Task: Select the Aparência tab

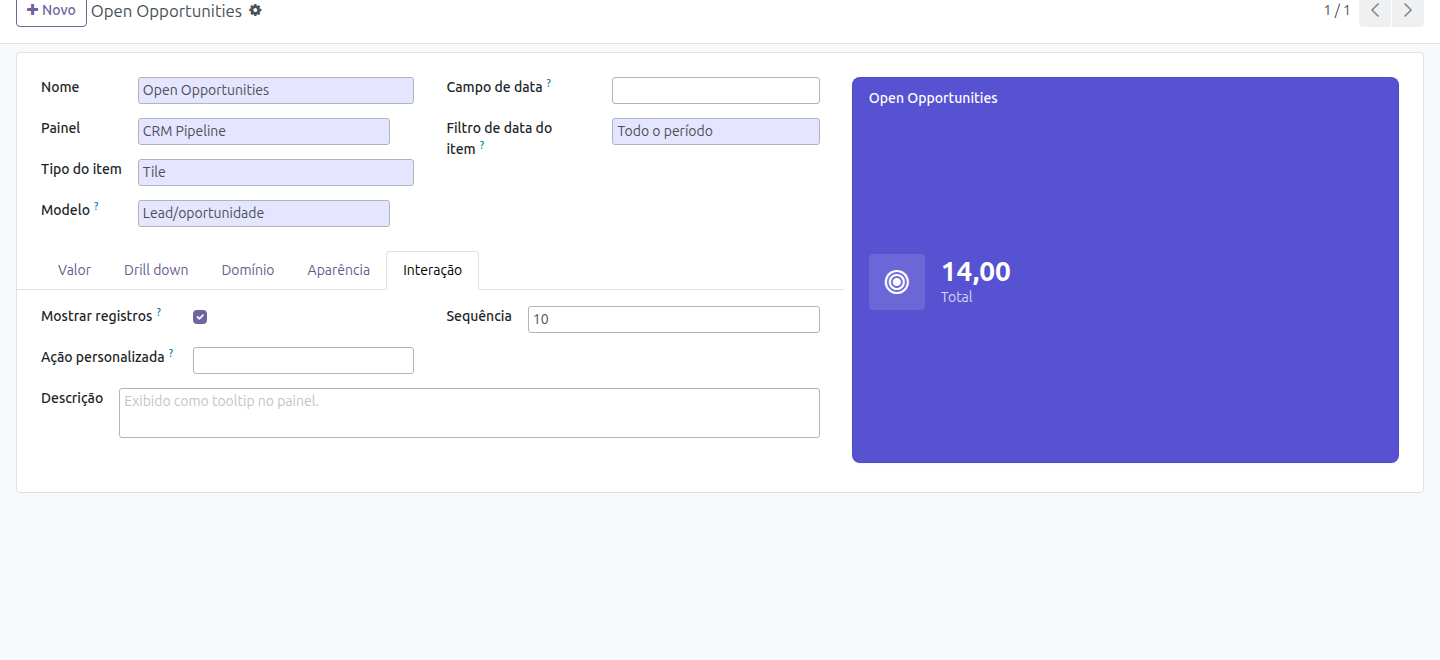Action: coord(339,270)
